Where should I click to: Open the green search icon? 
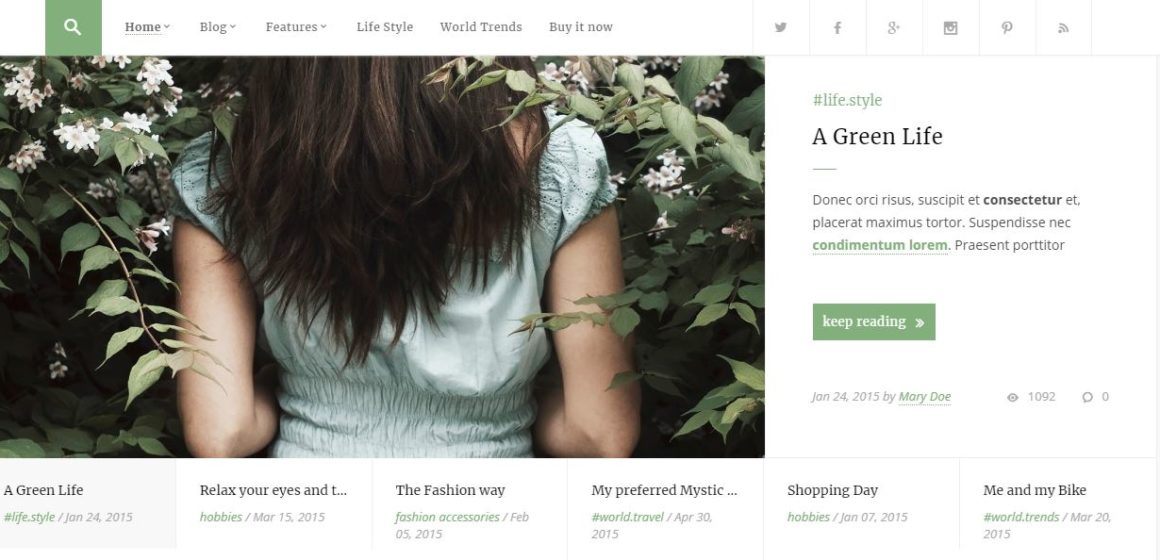[73, 27]
